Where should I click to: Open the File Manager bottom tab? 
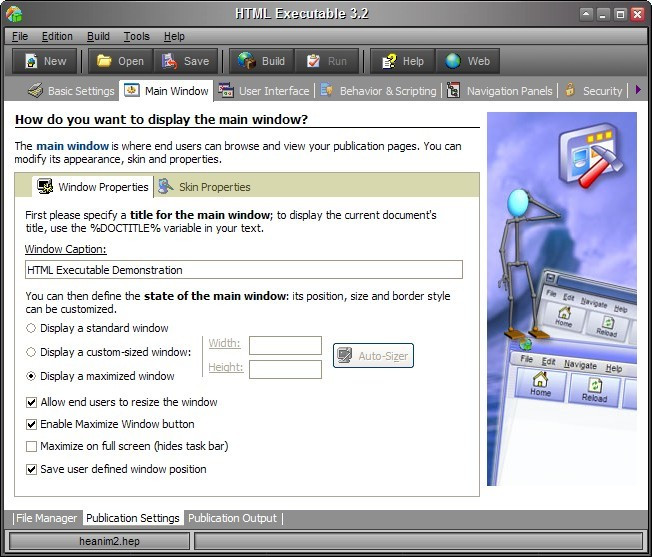pyautogui.click(x=47, y=518)
